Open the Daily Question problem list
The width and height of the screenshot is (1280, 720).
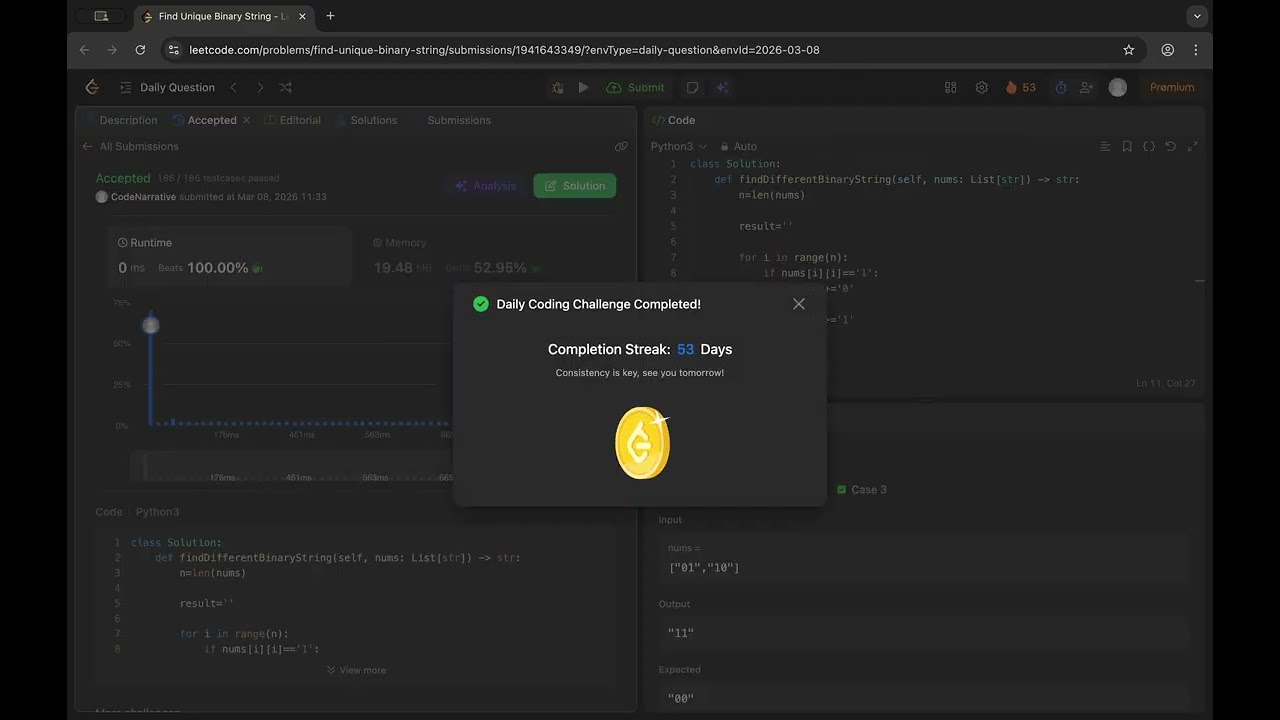pyautogui.click(x=167, y=87)
